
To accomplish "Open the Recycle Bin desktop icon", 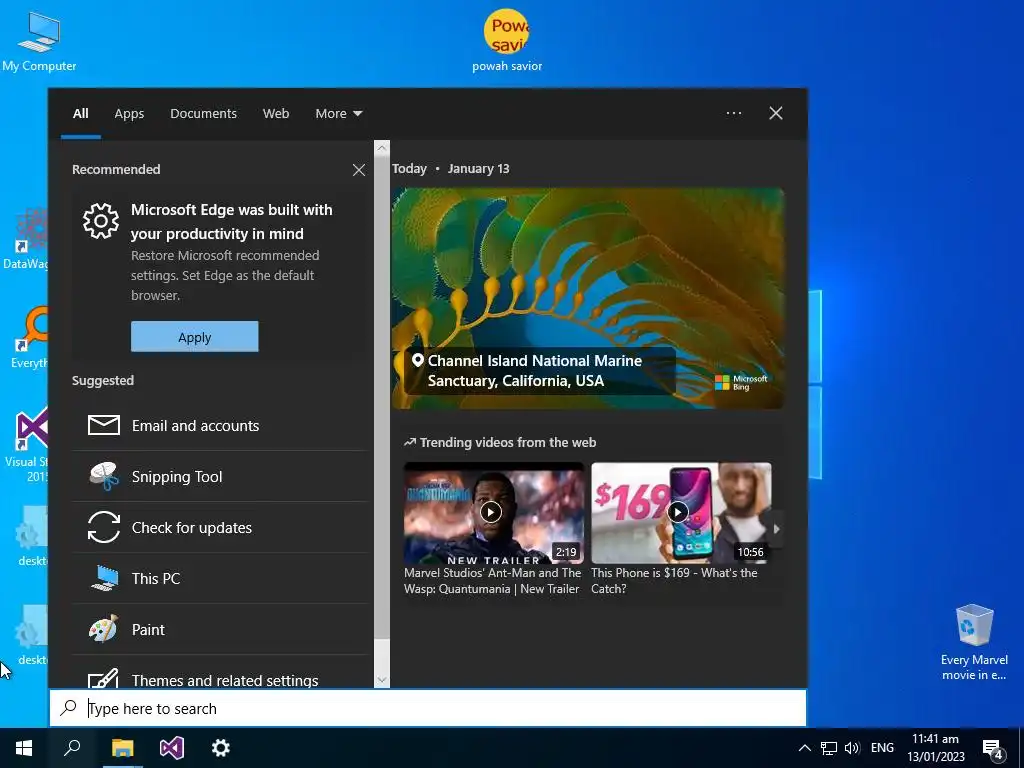I will pyautogui.click(x=974, y=642).
